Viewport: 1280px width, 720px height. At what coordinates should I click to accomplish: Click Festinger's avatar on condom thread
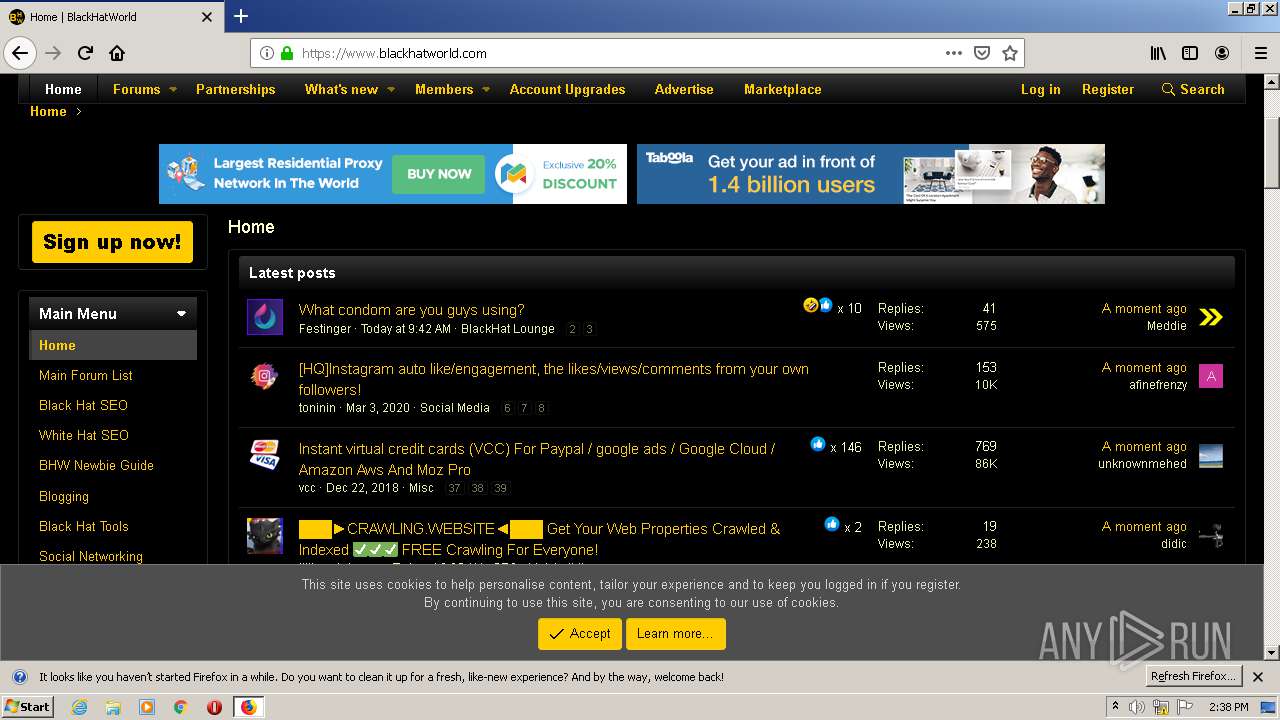[265, 317]
